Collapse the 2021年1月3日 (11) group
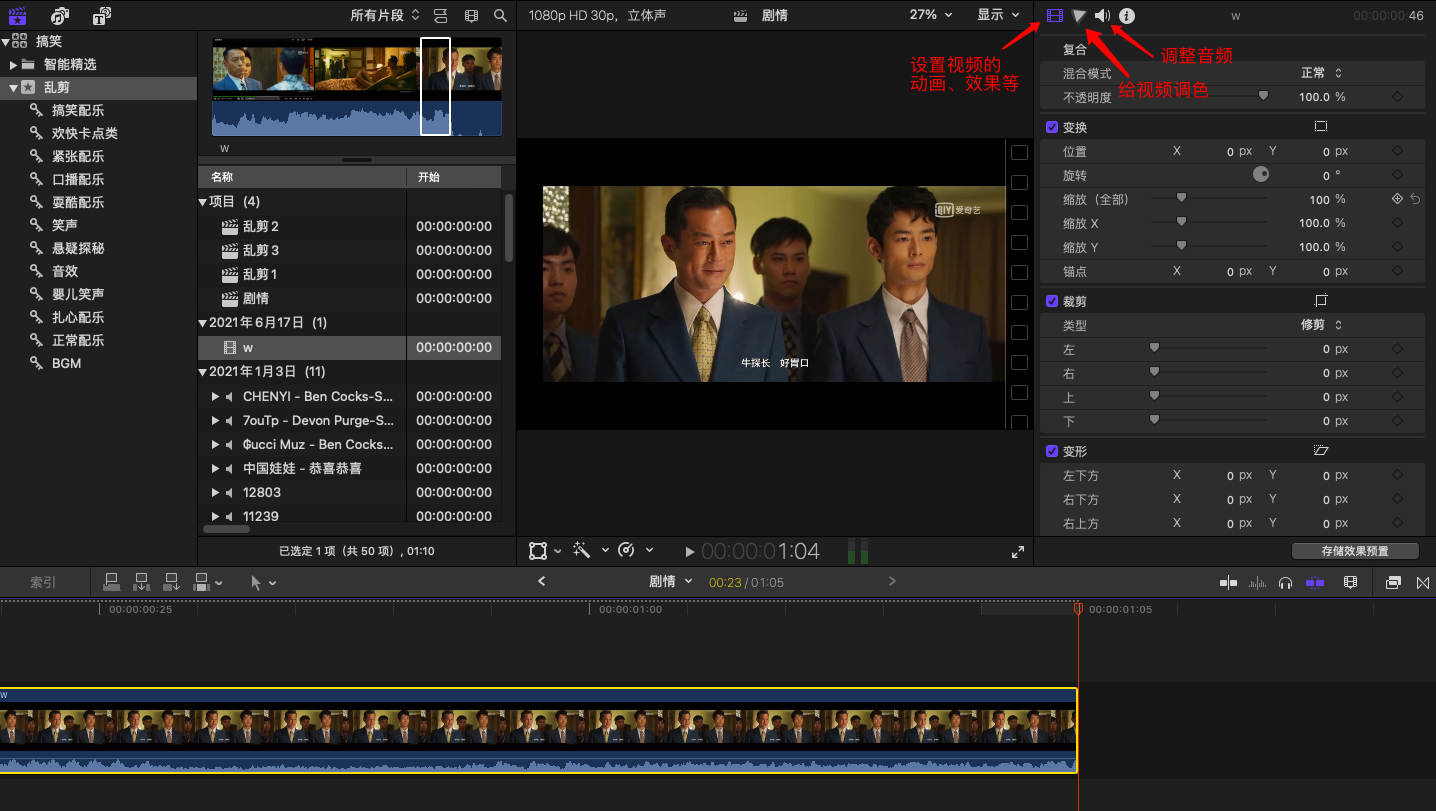The height and width of the screenshot is (811, 1436). pyautogui.click(x=203, y=371)
